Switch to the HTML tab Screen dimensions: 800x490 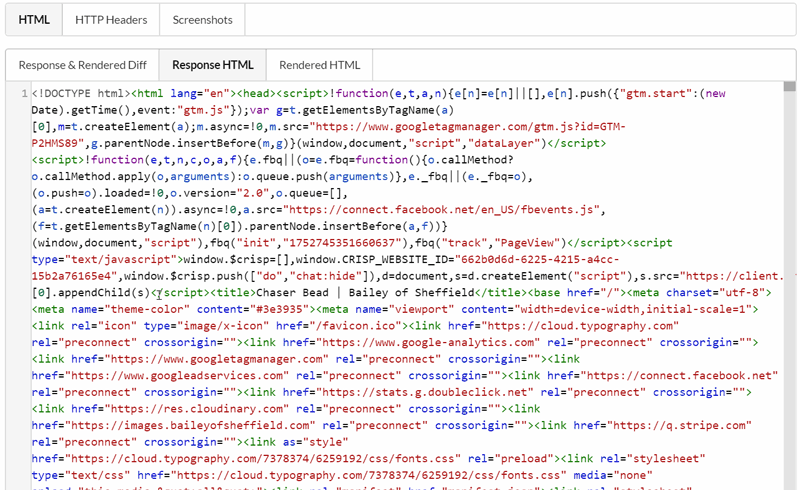click(34, 20)
